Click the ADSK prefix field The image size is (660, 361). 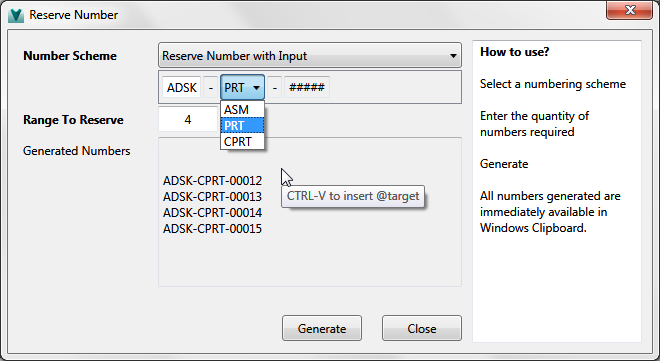pyautogui.click(x=181, y=88)
